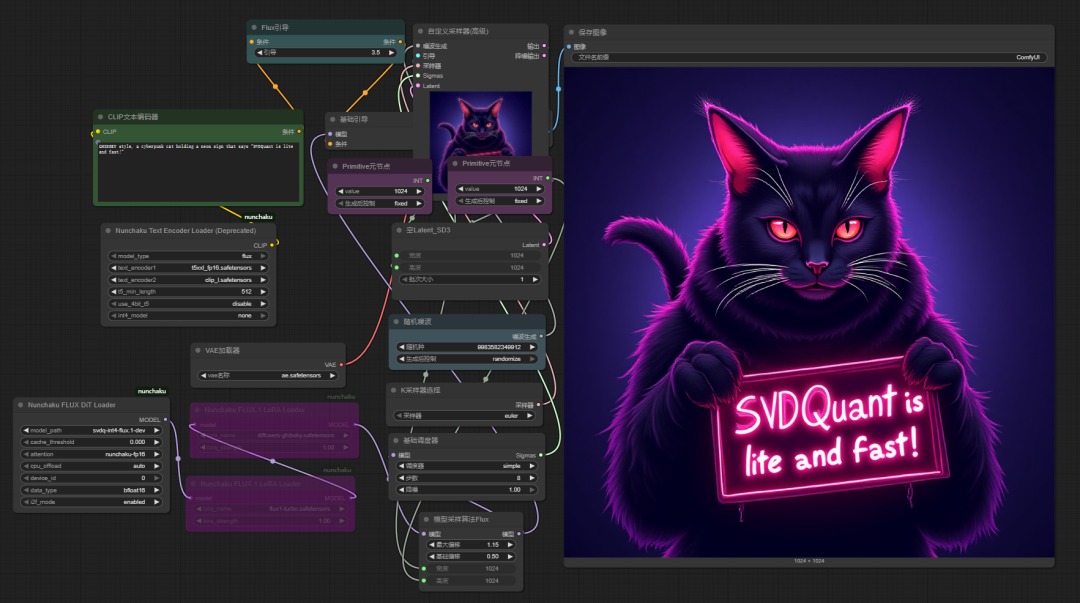Collapse the 模型采样算法Flux node title dot
Viewport: 1080px width, 603px height.
426,520
